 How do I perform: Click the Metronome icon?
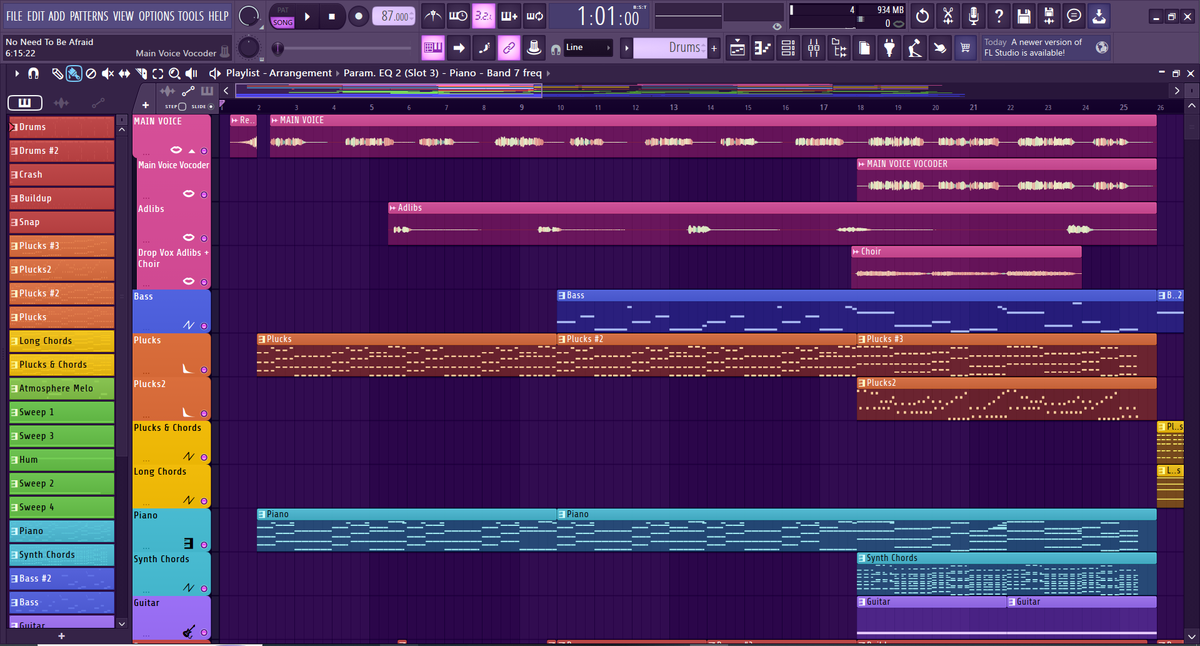432,16
